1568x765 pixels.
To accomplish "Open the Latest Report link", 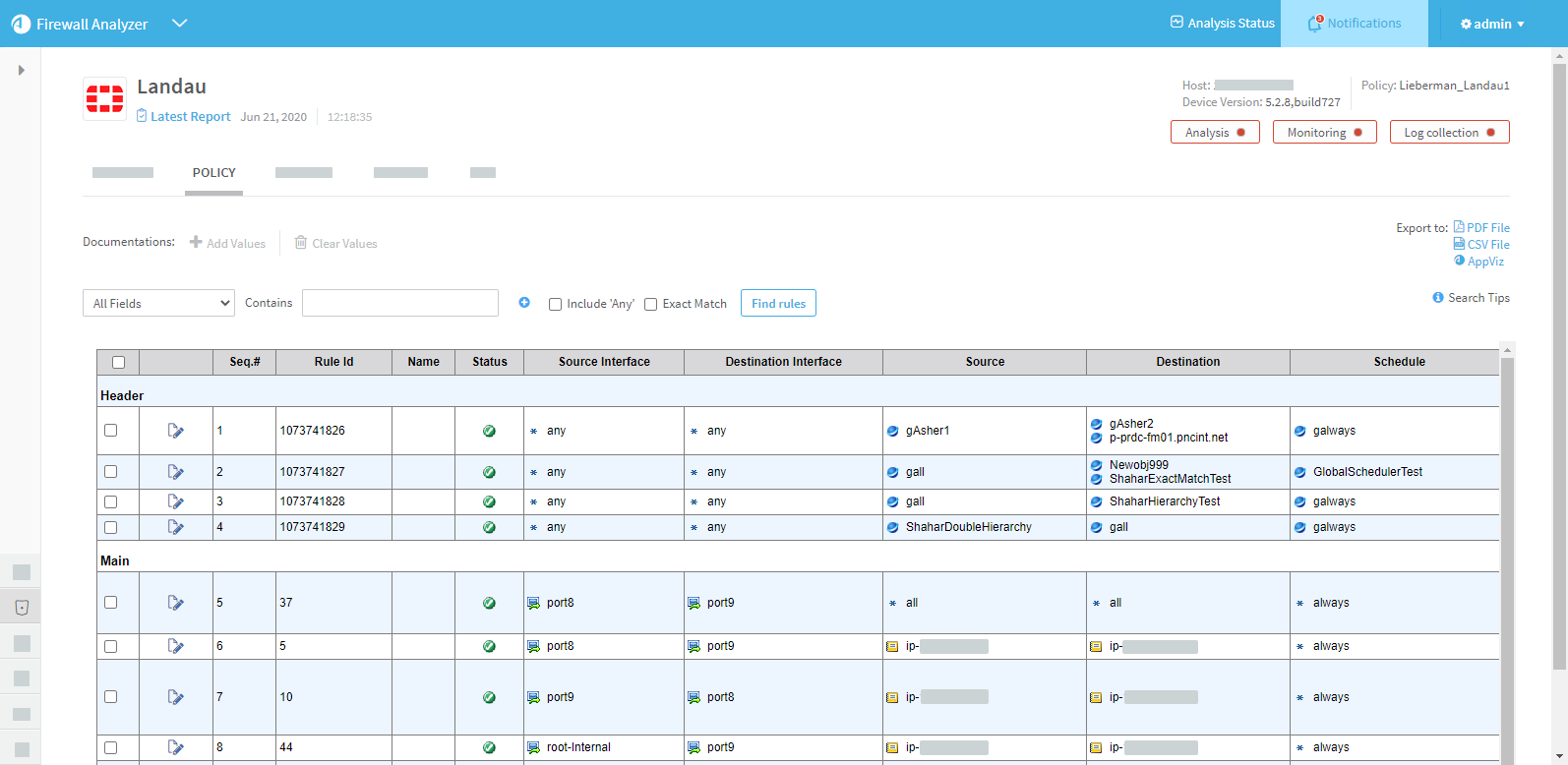I will (x=190, y=116).
